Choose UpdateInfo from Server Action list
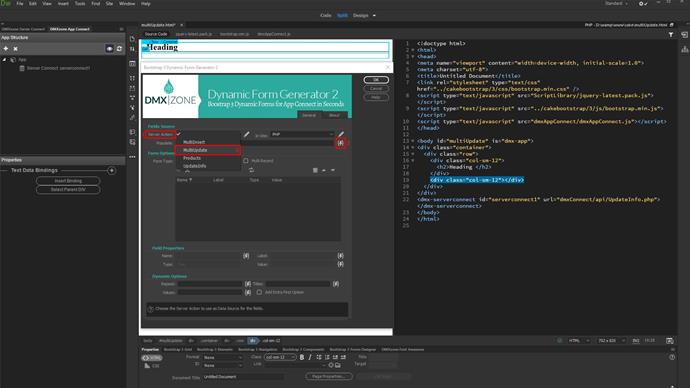 (x=208, y=166)
